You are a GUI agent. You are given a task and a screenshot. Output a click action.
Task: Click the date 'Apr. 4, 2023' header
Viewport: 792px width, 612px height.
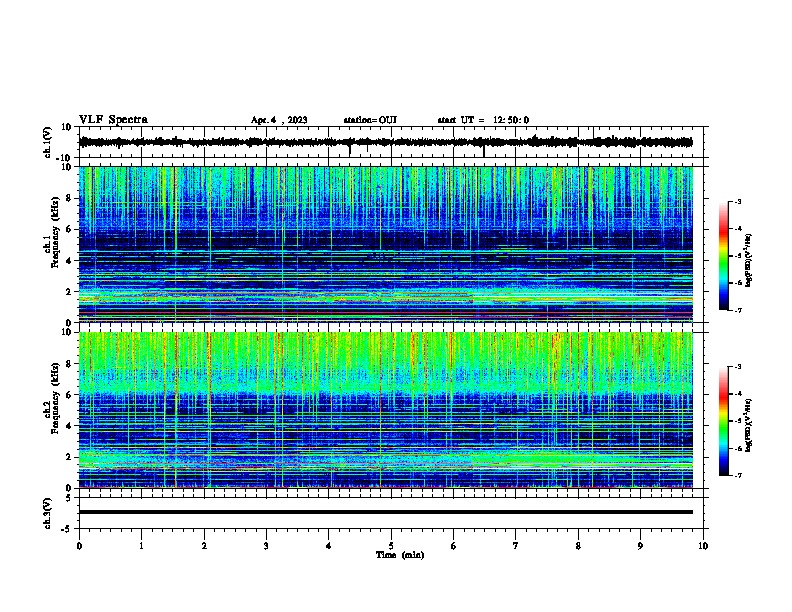coord(279,120)
